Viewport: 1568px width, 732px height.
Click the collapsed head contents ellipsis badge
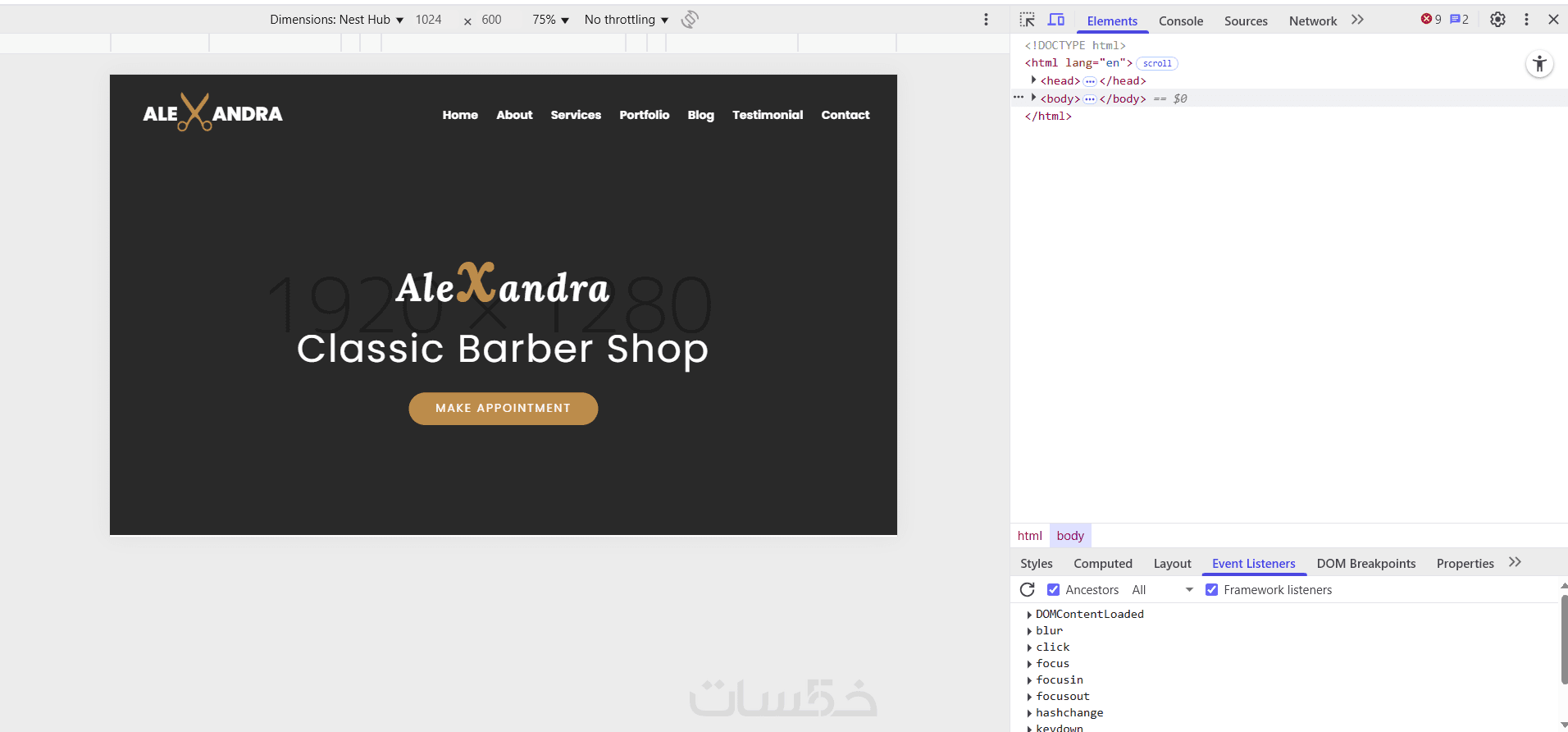click(x=1090, y=81)
